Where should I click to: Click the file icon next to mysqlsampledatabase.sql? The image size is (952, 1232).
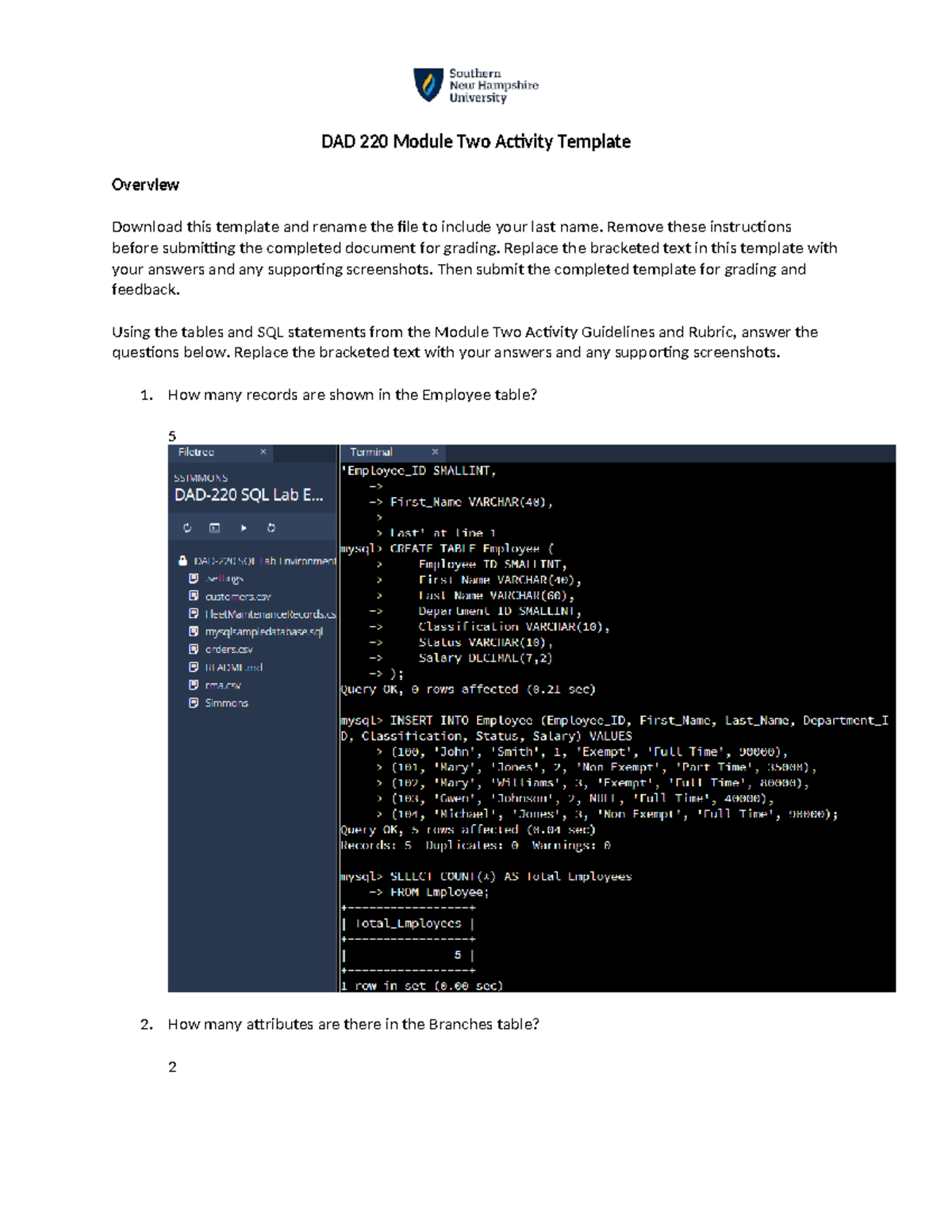[194, 631]
